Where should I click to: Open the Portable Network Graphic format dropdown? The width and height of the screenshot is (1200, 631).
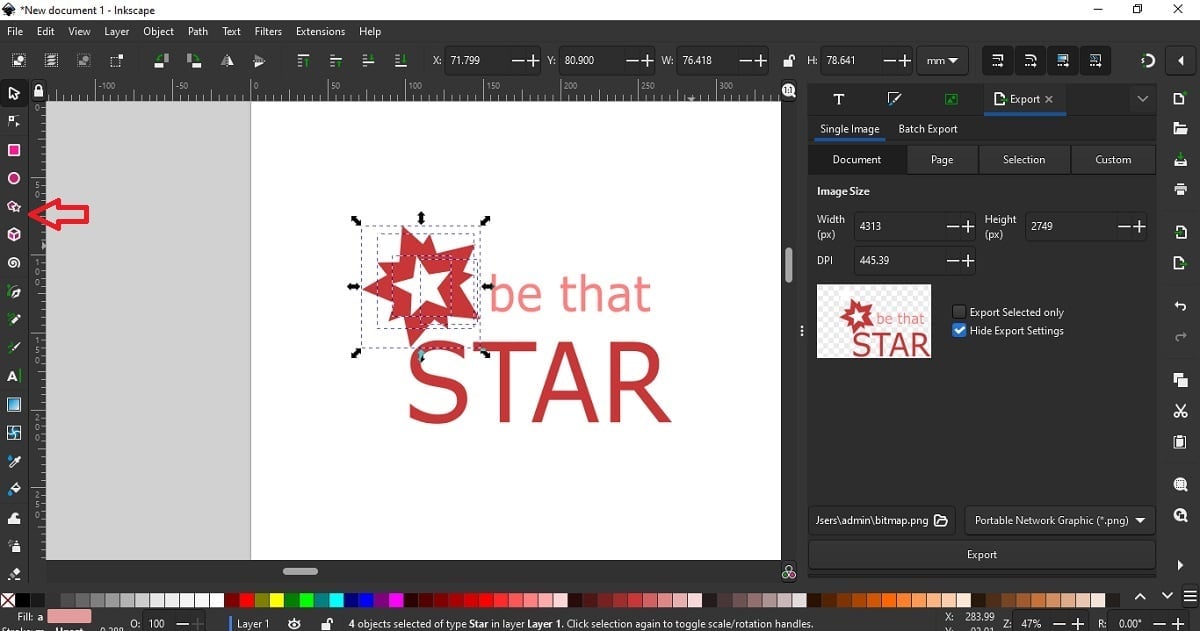1059,520
